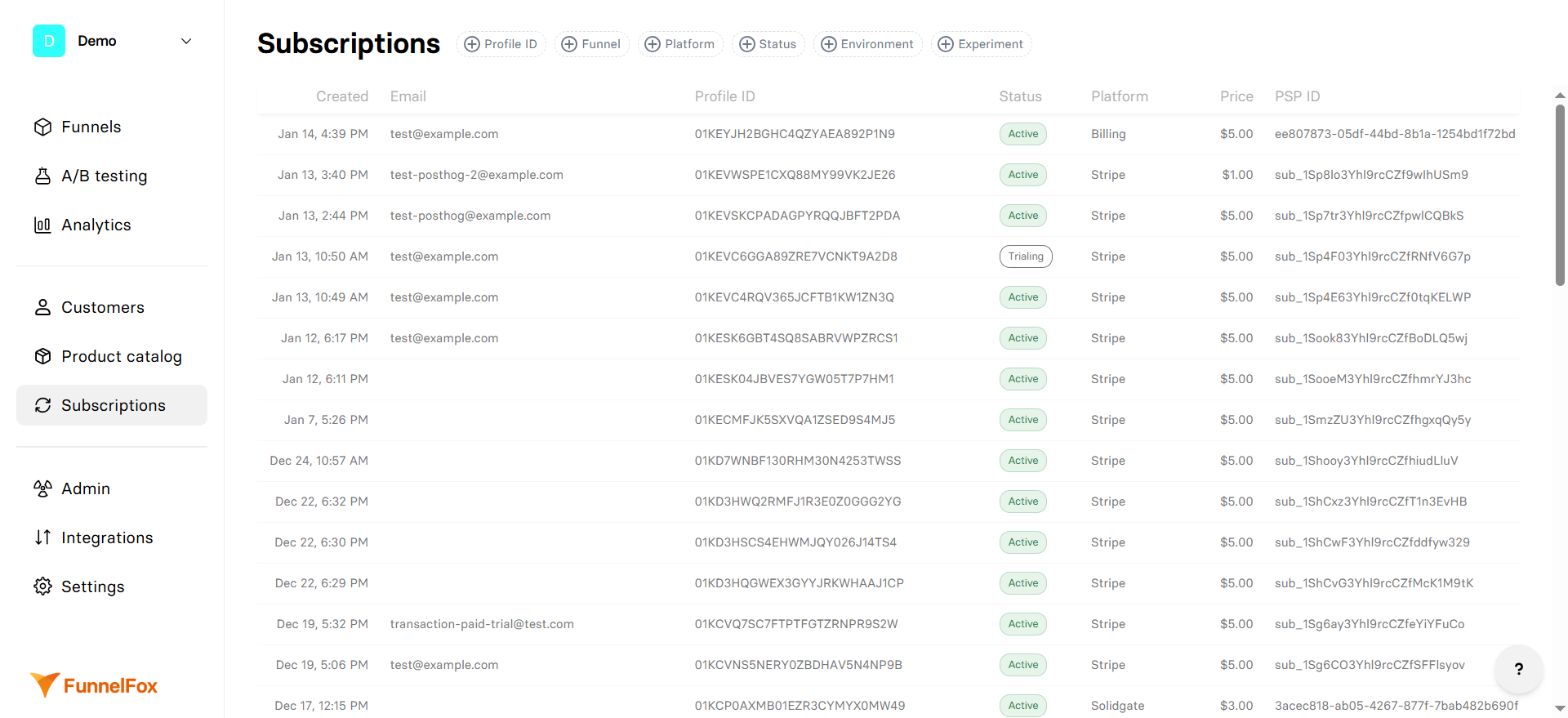
Task: Click the Funnels cube icon in sidebar
Action: tap(43, 127)
